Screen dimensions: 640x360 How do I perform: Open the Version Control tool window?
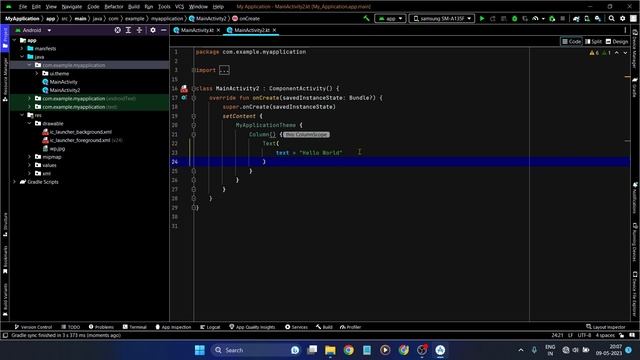(x=33, y=327)
